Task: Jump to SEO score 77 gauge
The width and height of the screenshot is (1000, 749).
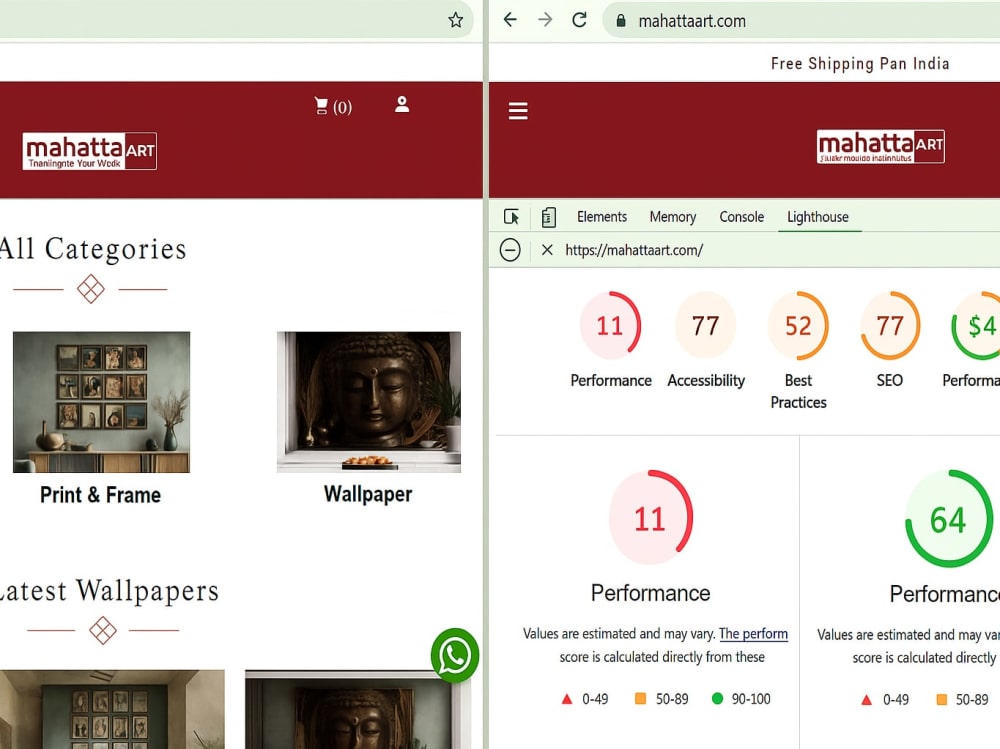Action: pos(890,324)
